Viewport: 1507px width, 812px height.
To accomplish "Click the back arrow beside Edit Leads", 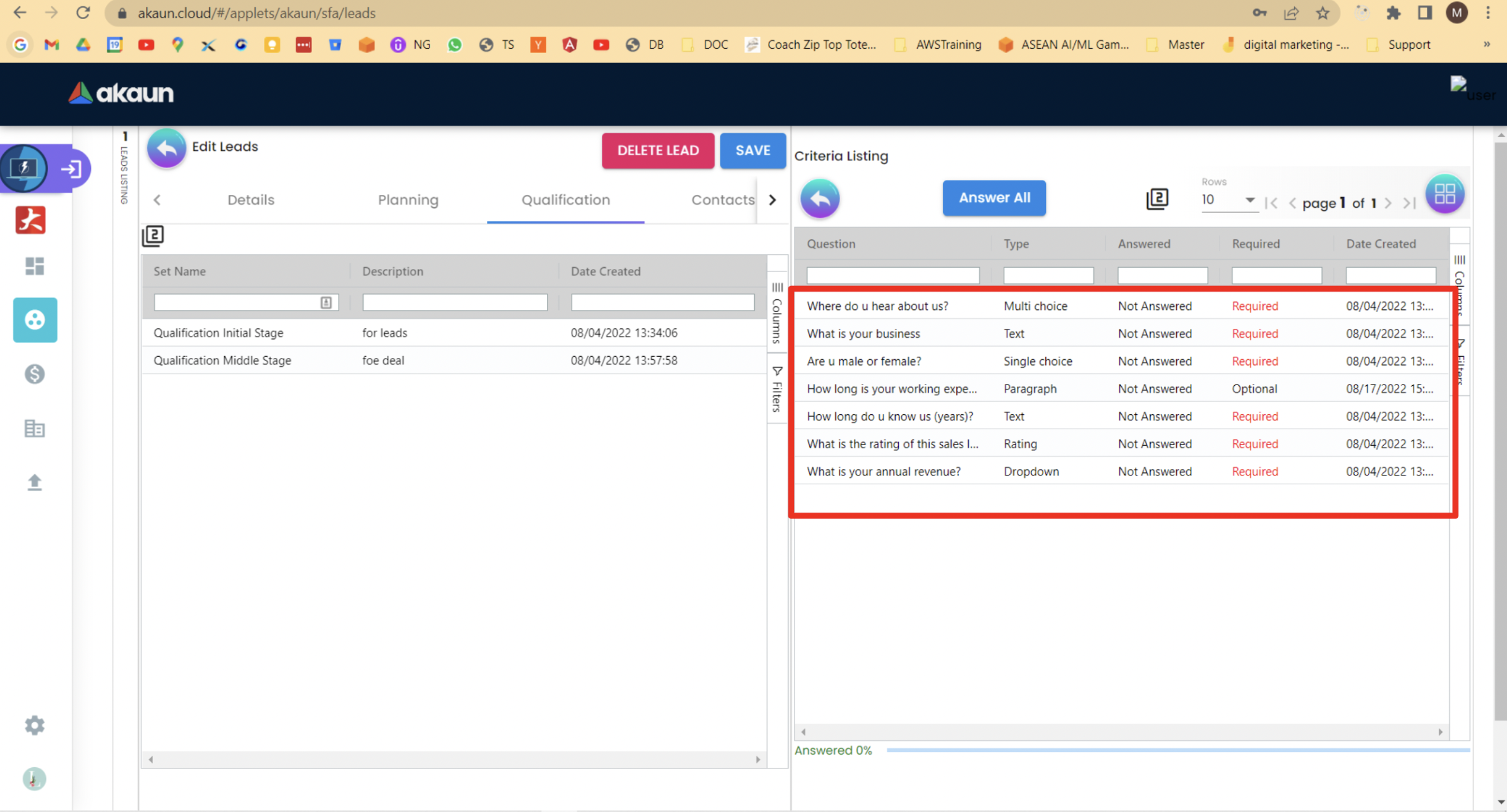I will pos(166,148).
